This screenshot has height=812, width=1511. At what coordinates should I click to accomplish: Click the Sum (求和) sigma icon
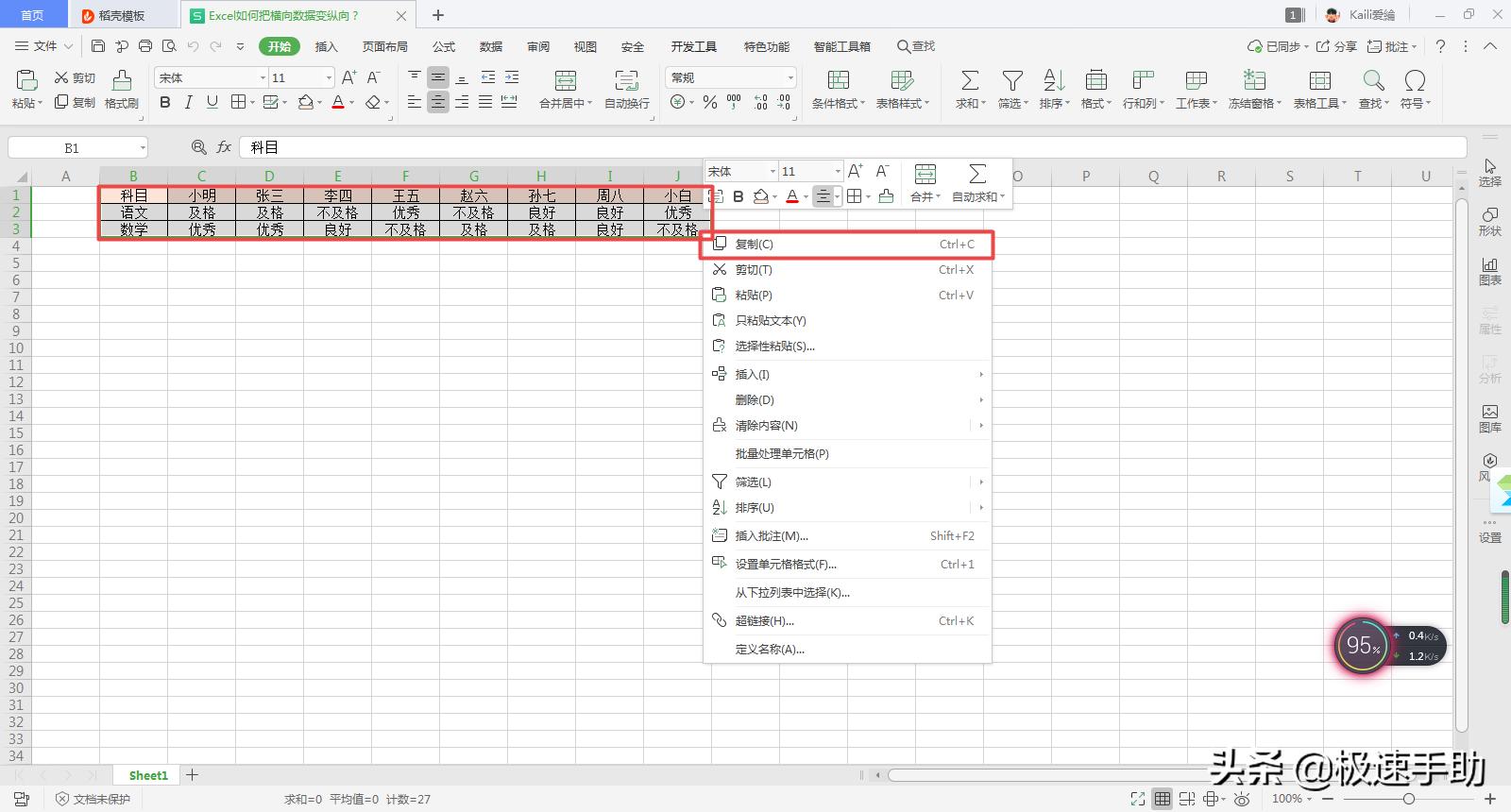pyautogui.click(x=970, y=81)
